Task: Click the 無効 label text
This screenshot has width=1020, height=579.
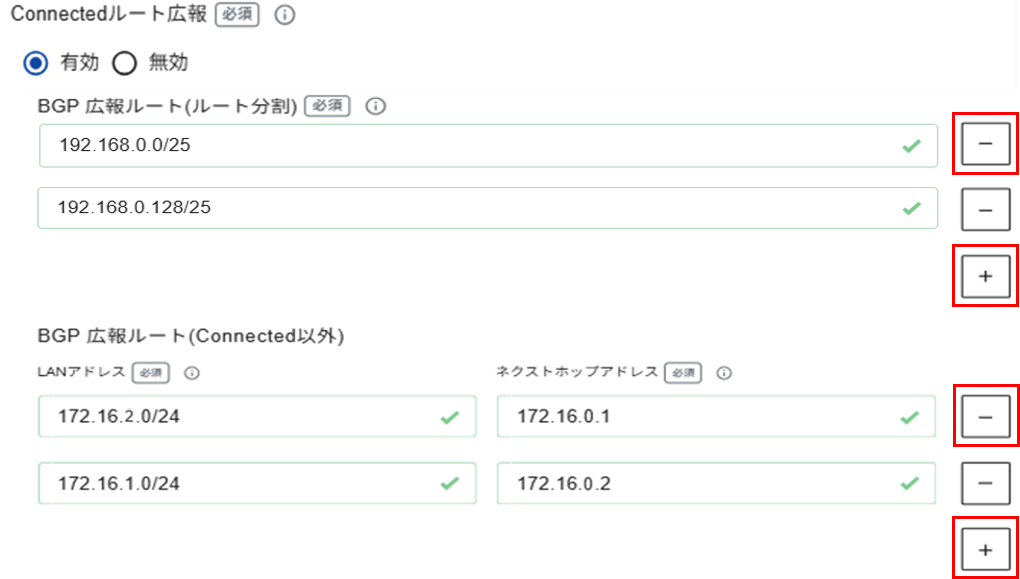Action: click(168, 63)
